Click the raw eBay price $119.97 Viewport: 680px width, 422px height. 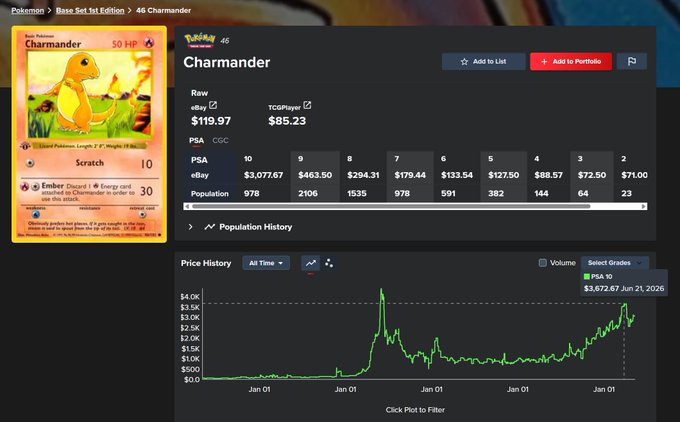tap(211, 121)
